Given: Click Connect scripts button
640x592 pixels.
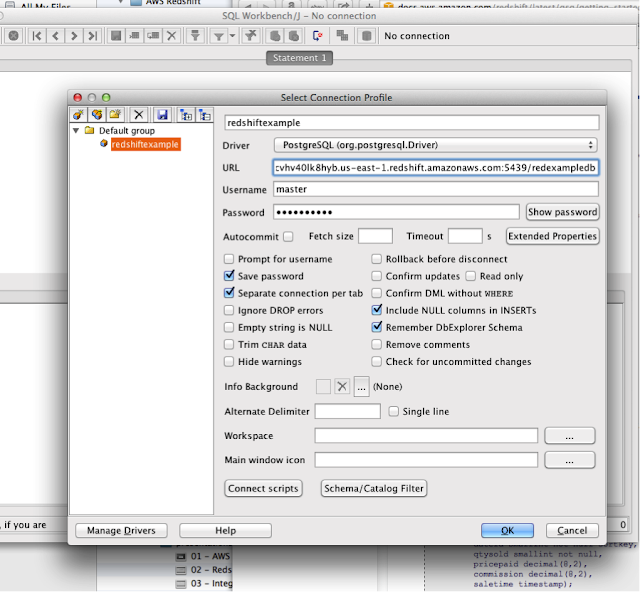Looking at the screenshot, I should click(x=263, y=488).
